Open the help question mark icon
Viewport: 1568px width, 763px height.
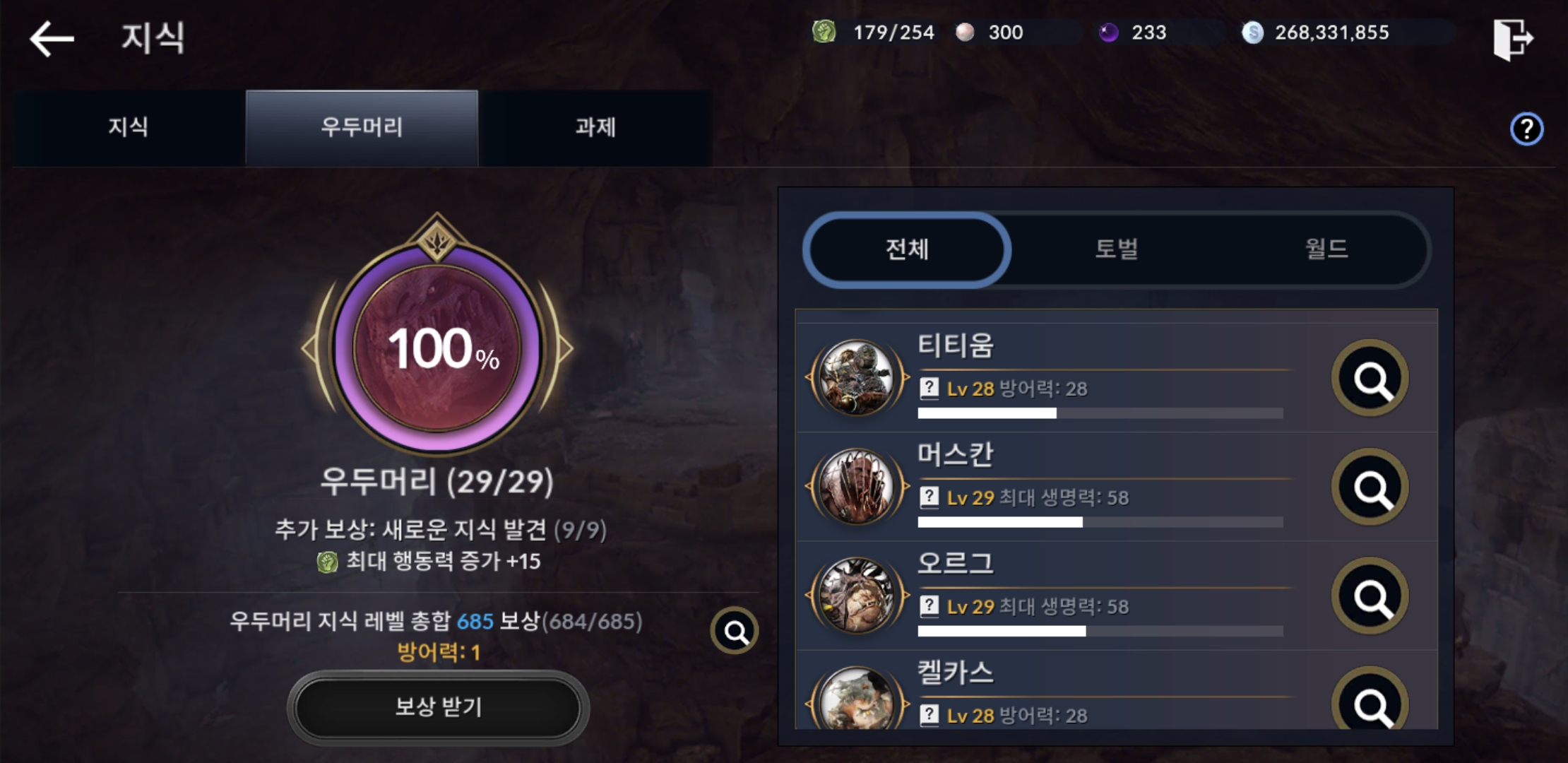1526,129
